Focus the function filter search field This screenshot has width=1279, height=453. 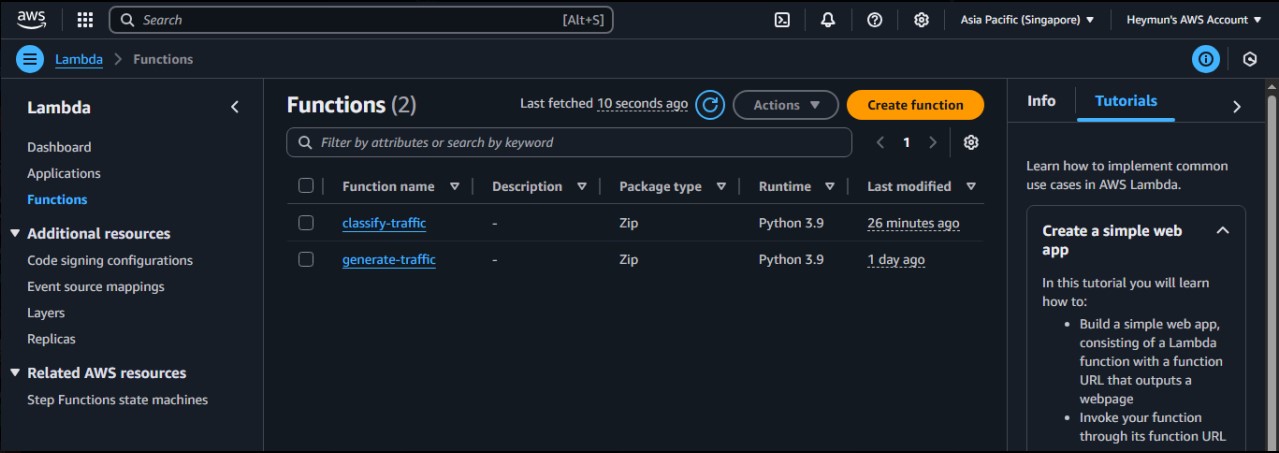[570, 142]
